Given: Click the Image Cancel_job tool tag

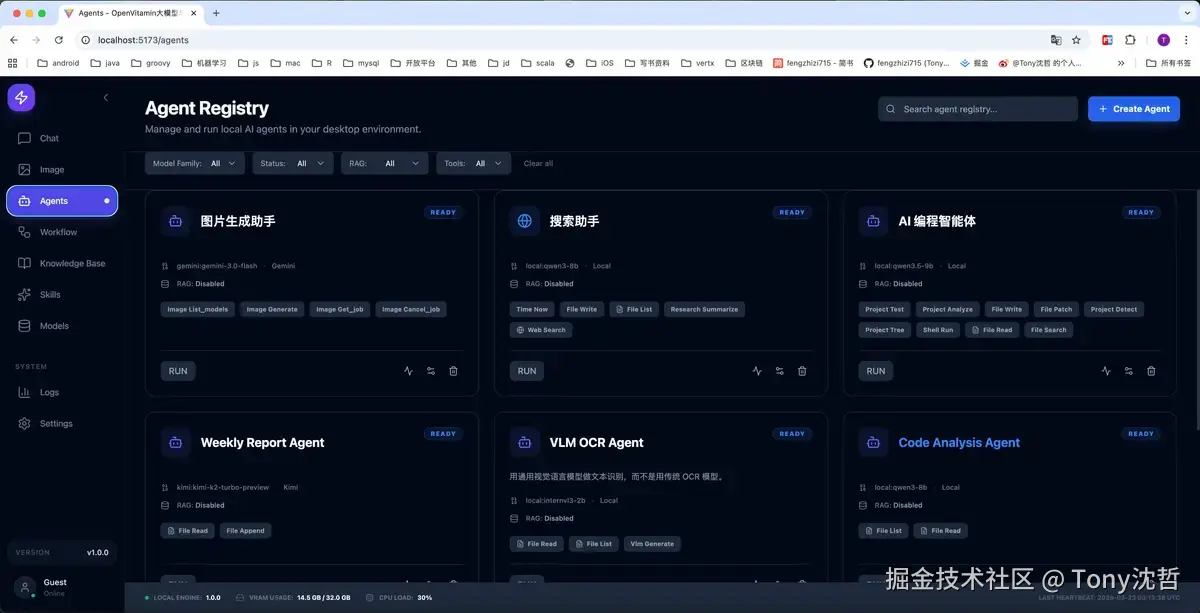Looking at the screenshot, I should coord(411,309).
